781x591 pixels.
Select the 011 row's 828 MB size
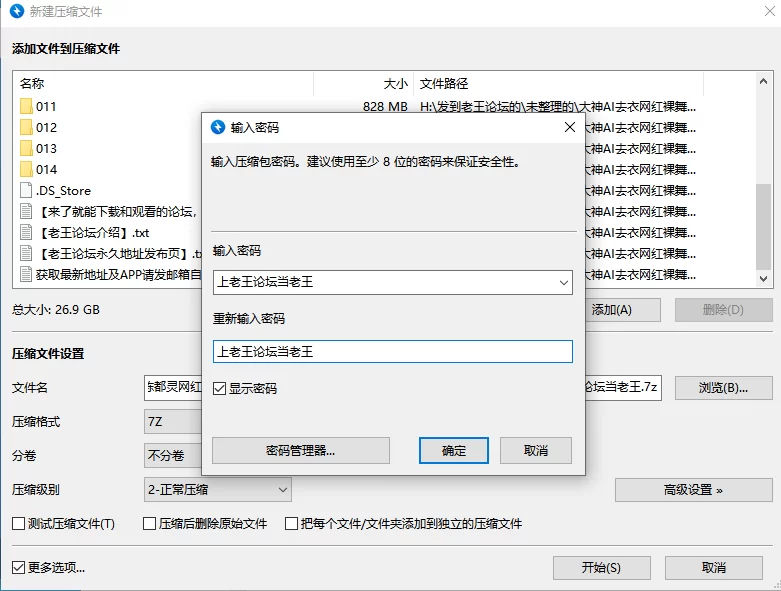[385, 107]
